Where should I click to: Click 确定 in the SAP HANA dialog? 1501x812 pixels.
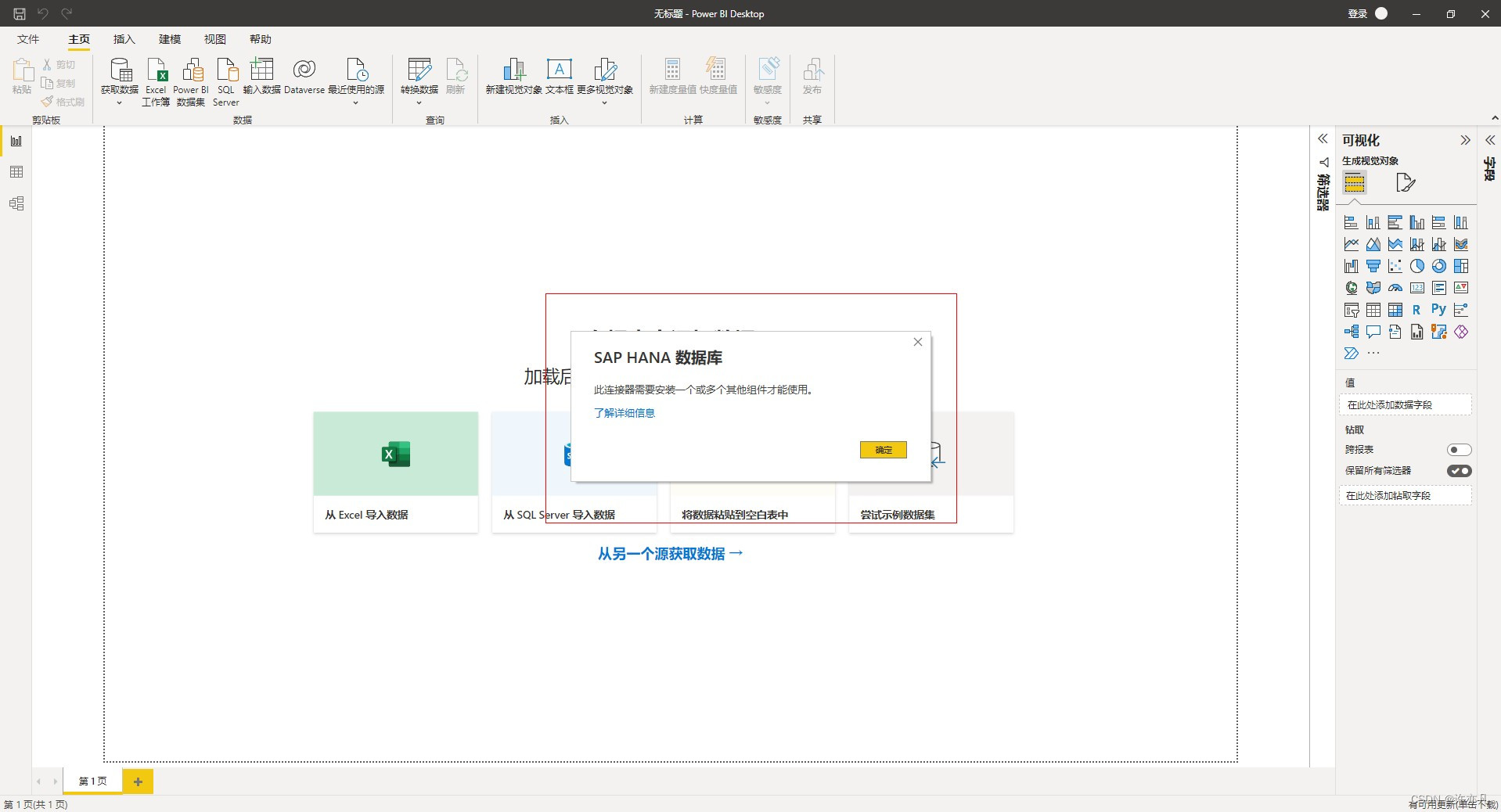tap(883, 450)
